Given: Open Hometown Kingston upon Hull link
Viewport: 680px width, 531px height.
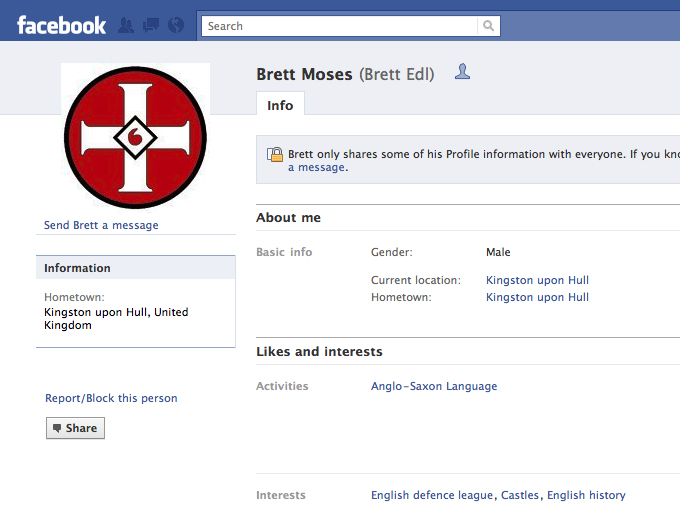Looking at the screenshot, I should pyautogui.click(x=537, y=297).
